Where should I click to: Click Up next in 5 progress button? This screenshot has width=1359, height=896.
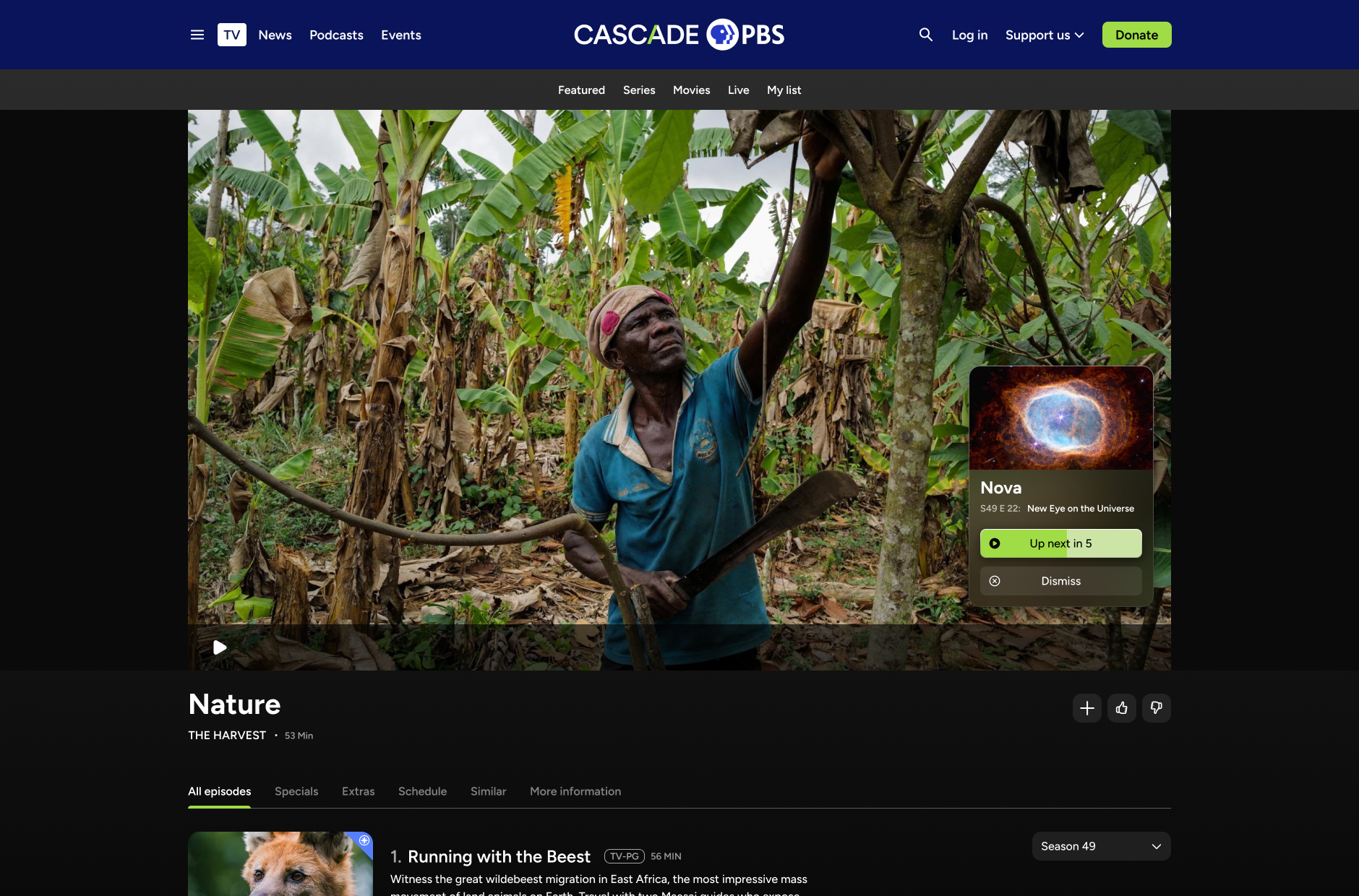tap(1060, 543)
